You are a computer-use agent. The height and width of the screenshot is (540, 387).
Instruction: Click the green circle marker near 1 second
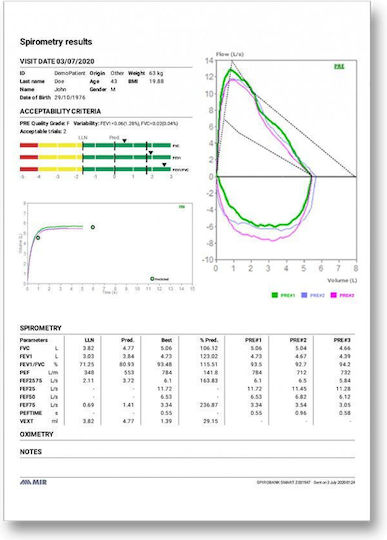point(38,238)
